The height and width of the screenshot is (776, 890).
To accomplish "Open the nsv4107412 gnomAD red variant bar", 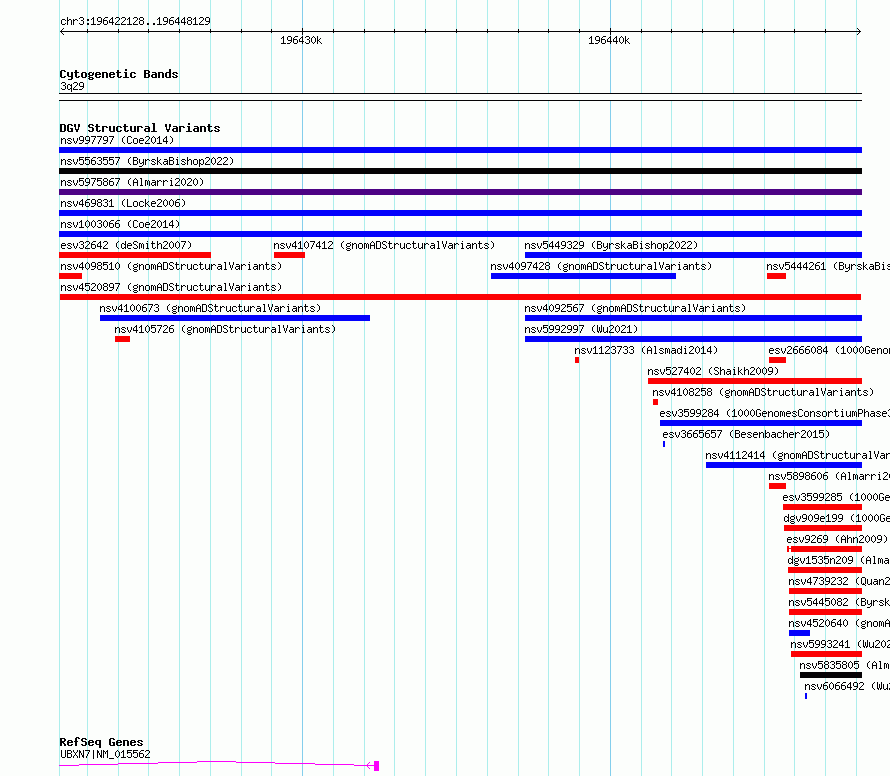I will pos(289,255).
